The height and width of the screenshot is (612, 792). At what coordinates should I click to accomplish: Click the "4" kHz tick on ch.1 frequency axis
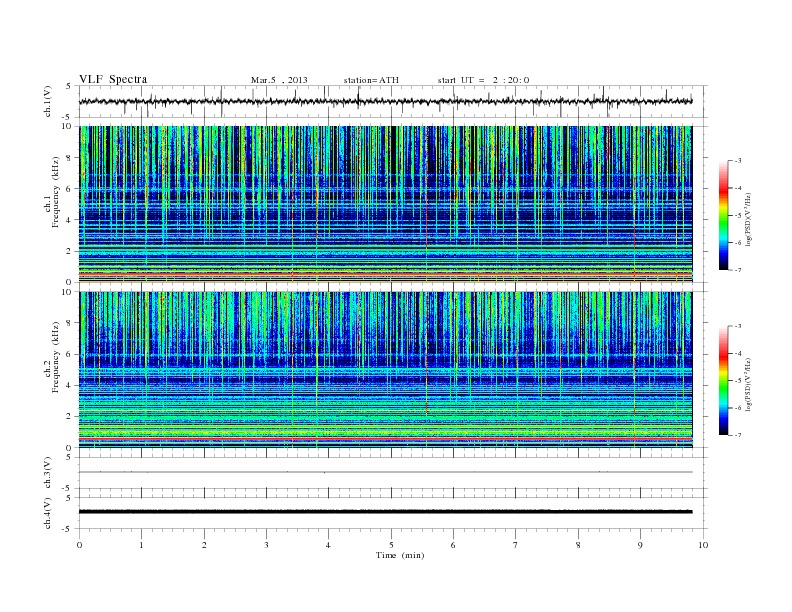[x=70, y=220]
